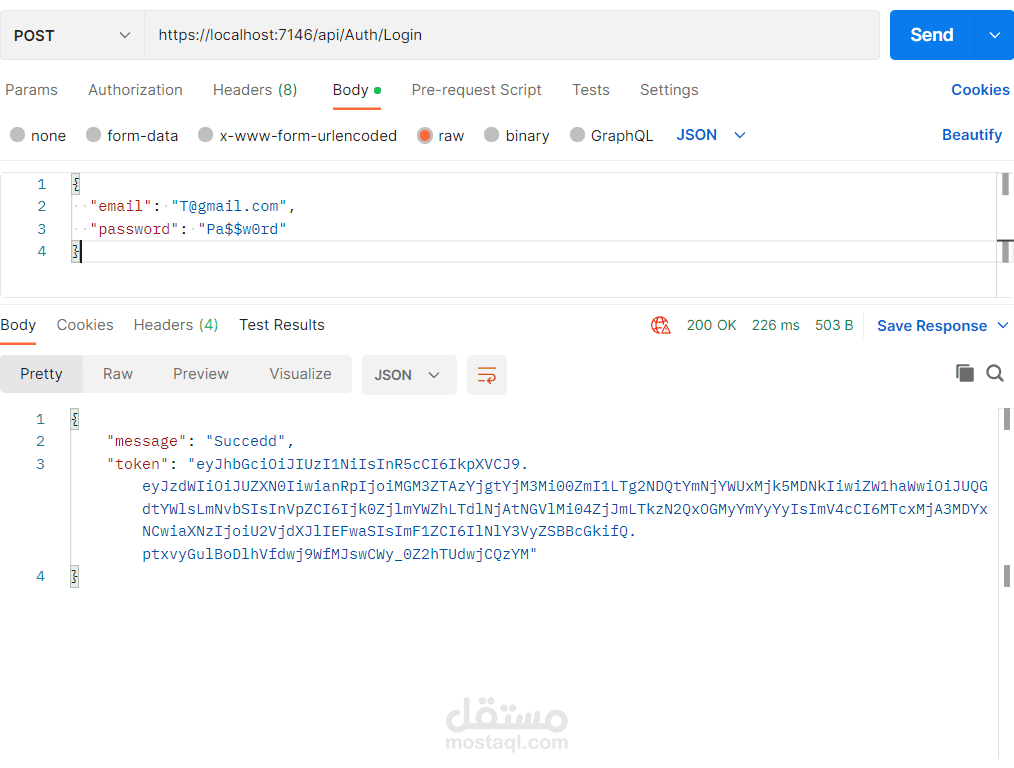Screen dimensions: 1014x768
Task: Switch response view to Visualize
Action: click(300, 374)
